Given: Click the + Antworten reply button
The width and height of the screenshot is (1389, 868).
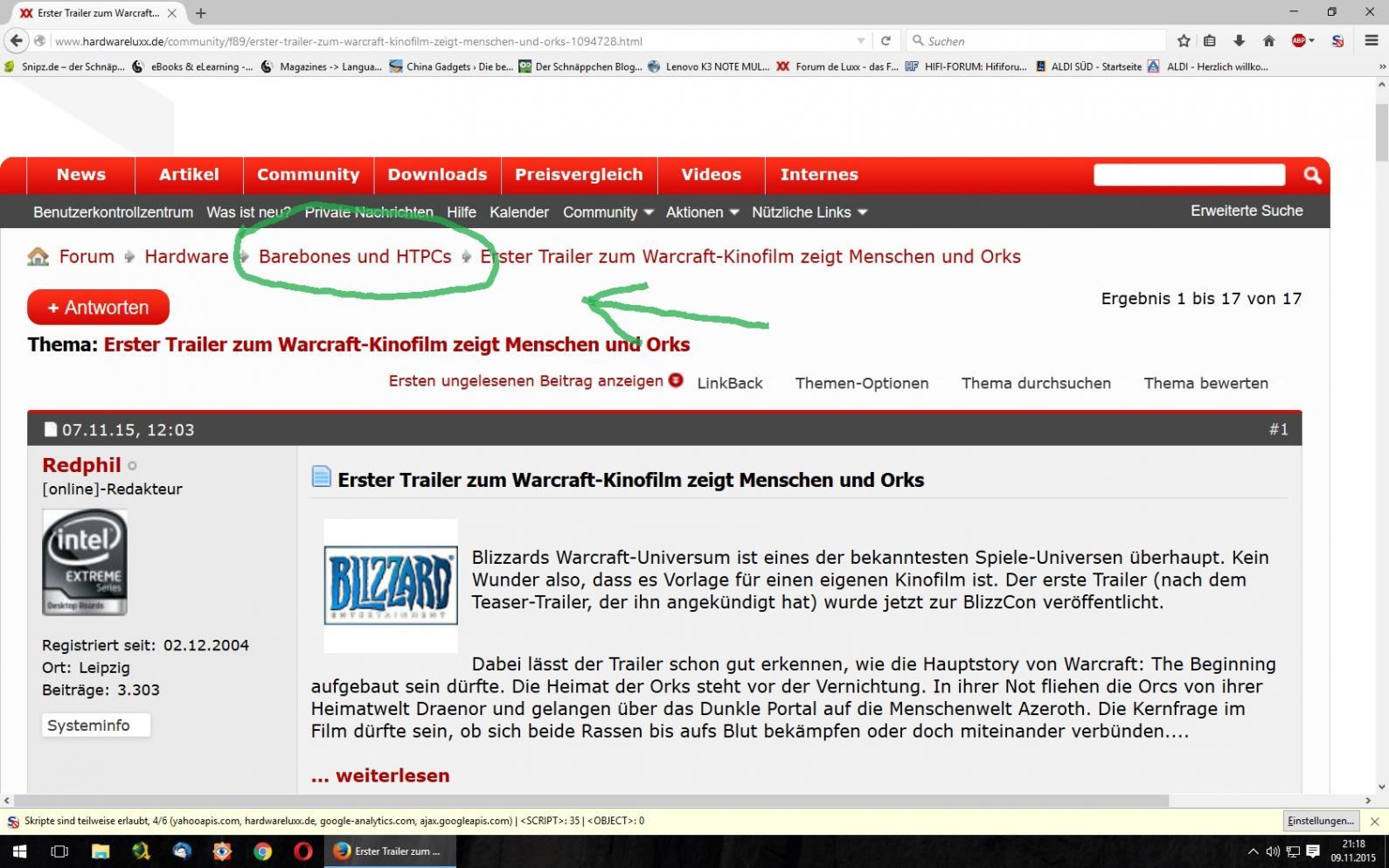Looking at the screenshot, I should point(98,307).
